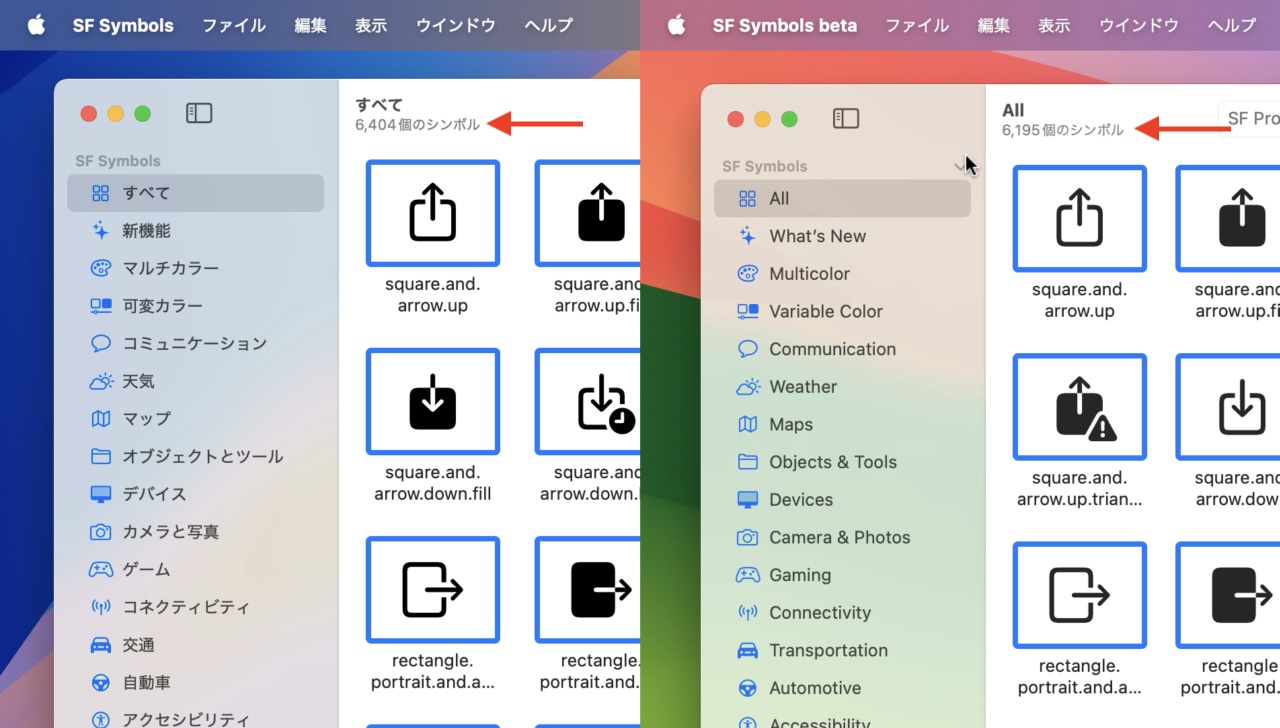Open 編集 menu in SF Symbols menu bar
This screenshot has height=728, width=1280.
pos(310,25)
